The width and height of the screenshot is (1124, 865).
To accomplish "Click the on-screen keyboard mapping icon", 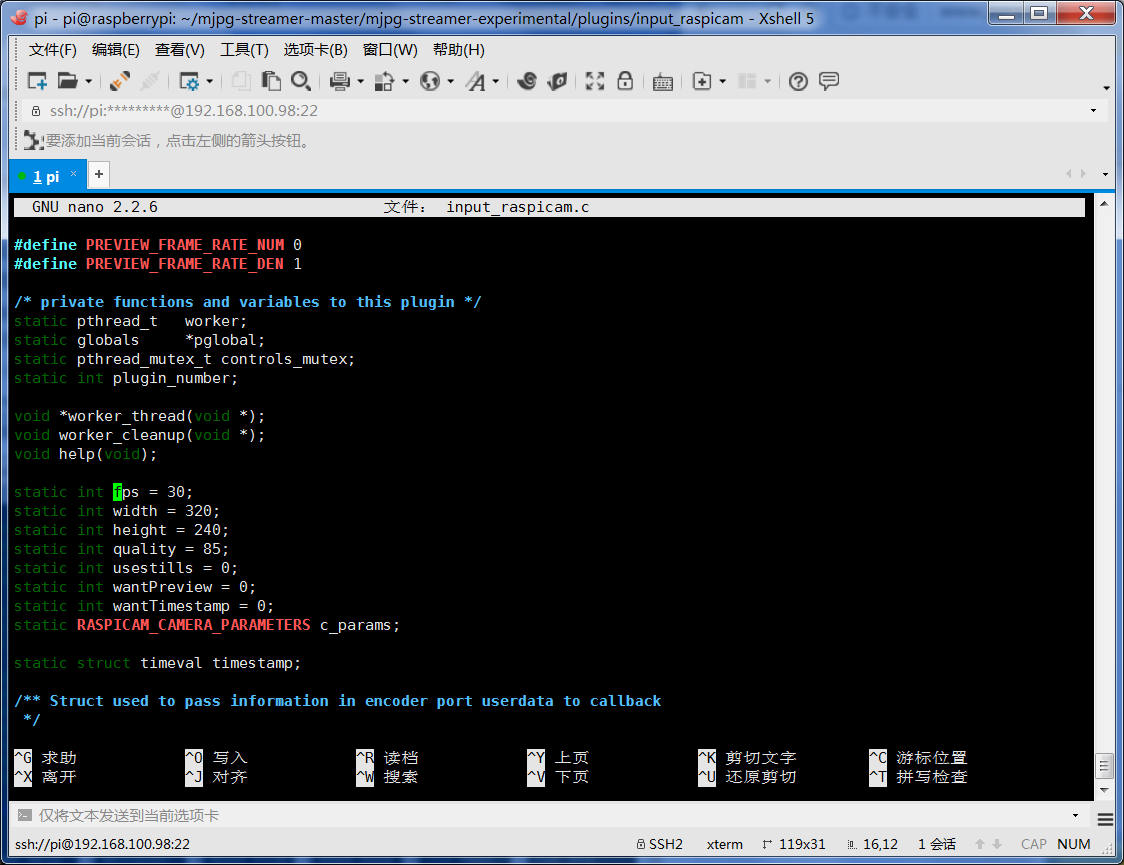I will (663, 82).
